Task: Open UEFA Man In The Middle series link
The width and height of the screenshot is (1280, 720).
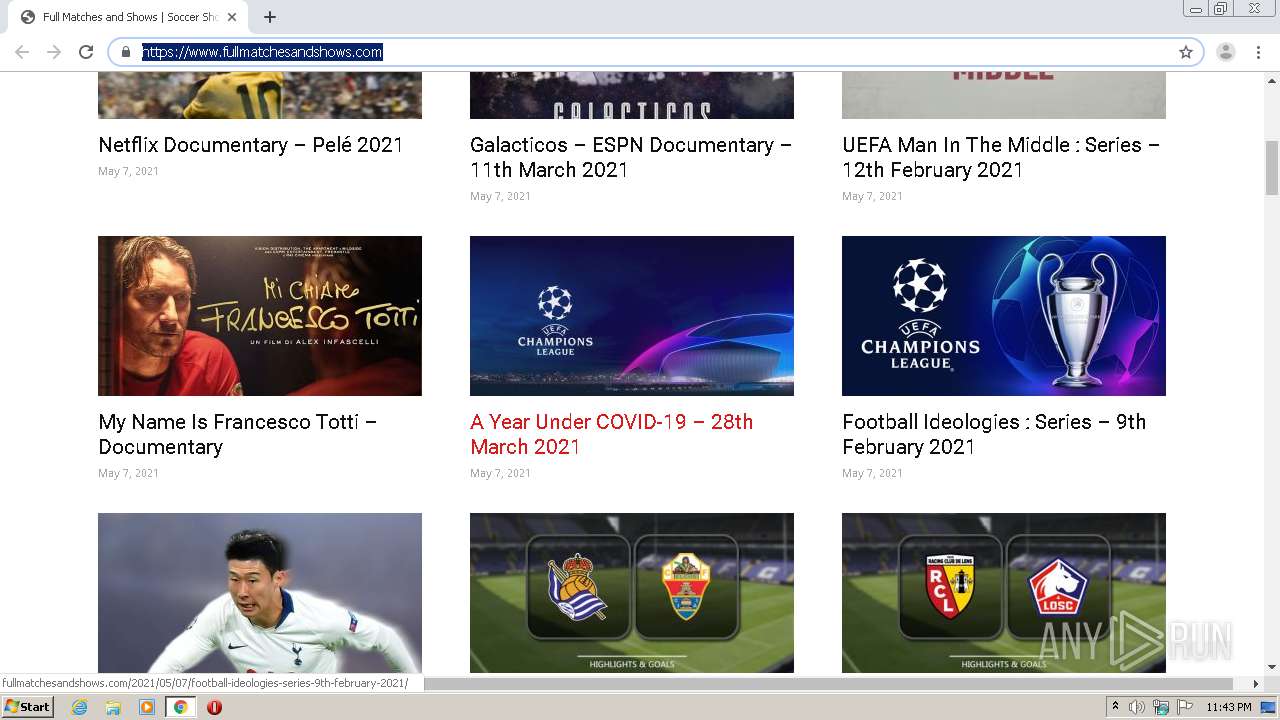Action: pos(1001,157)
